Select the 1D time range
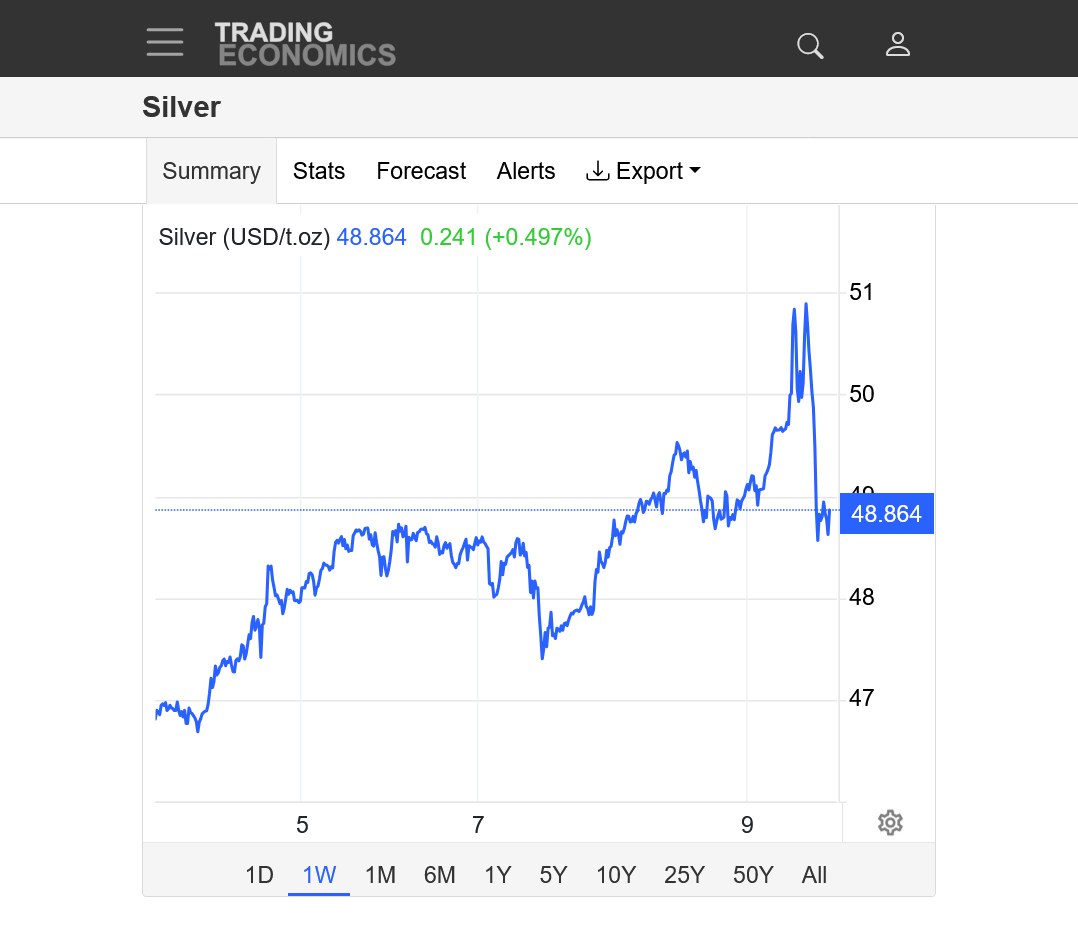The image size is (1078, 933). click(259, 875)
